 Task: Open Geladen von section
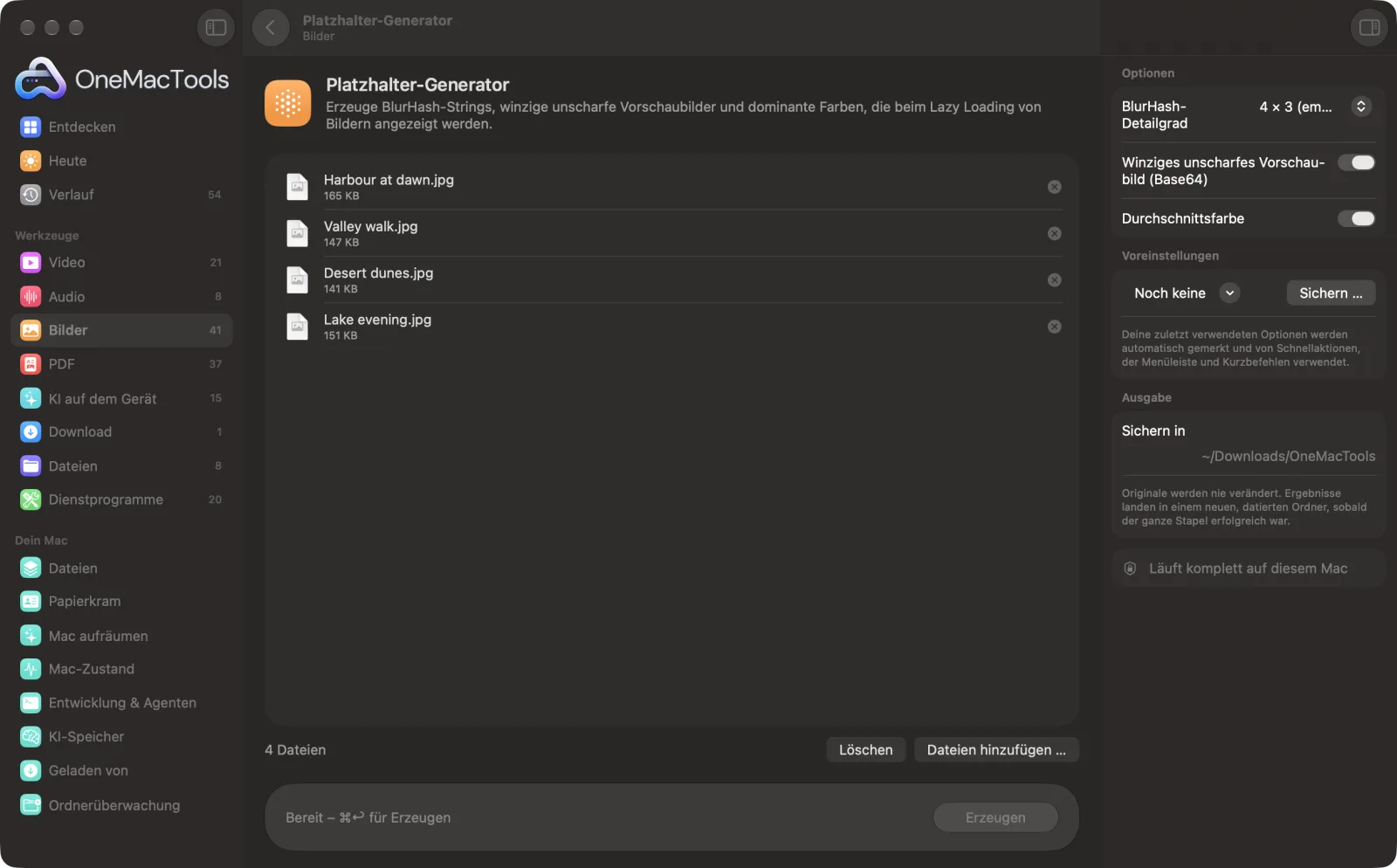click(x=121, y=770)
